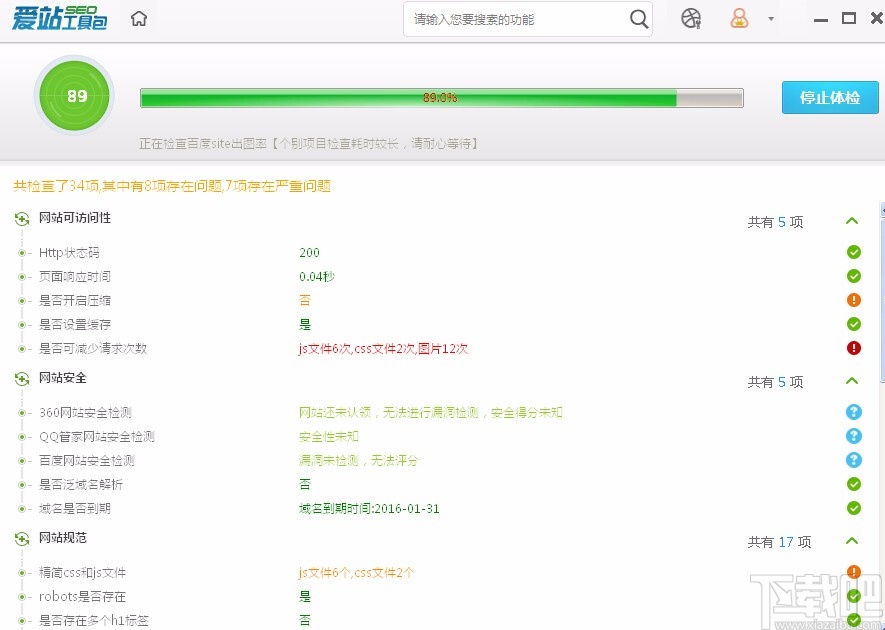Viewport: 885px width, 630px height.
Task: Click the green check icon for Http状态码
Action: click(853, 252)
